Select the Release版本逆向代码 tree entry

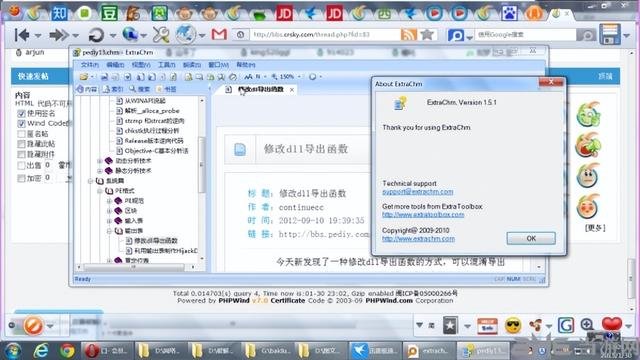pyautogui.click(x=154, y=140)
